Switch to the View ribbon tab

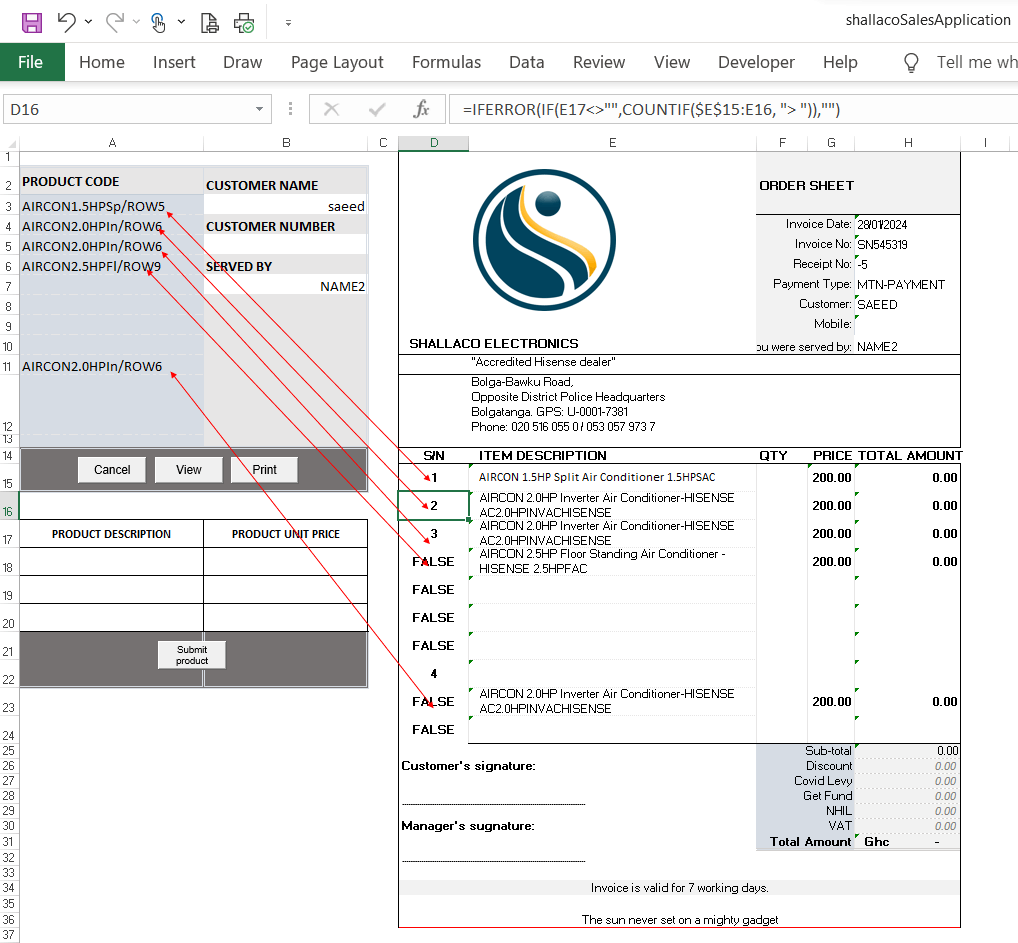671,62
